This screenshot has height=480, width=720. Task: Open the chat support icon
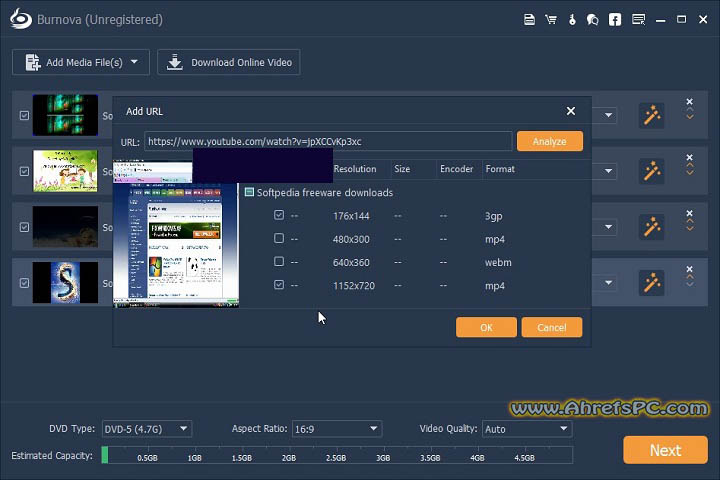pyautogui.click(x=592, y=20)
